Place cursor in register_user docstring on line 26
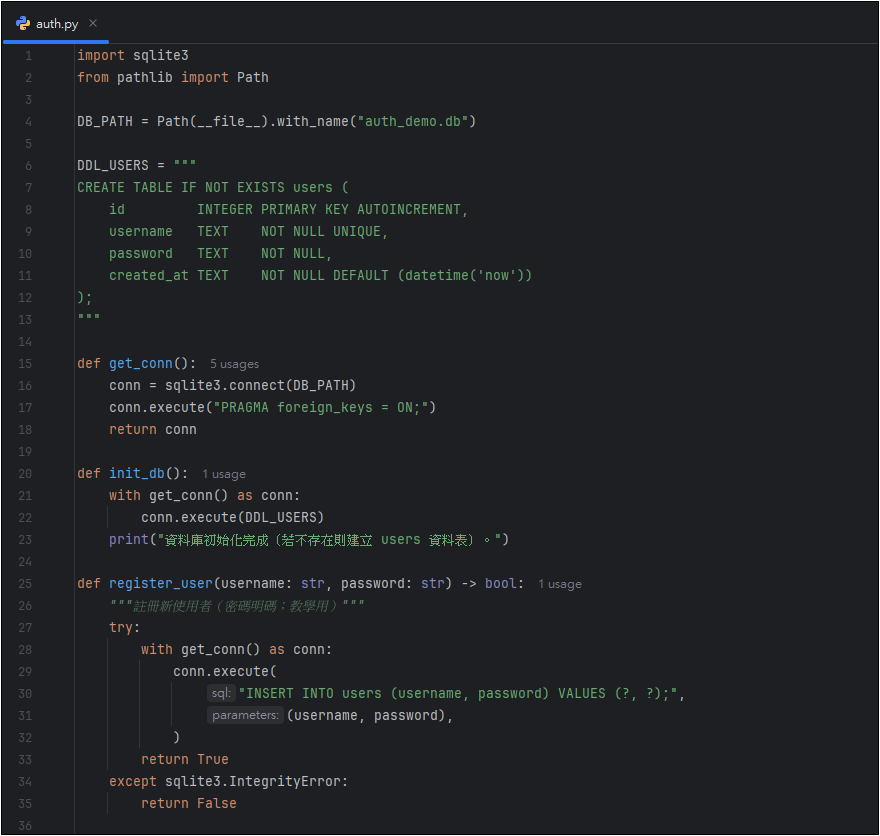Viewport: 880px width, 836px height. pyautogui.click(x=236, y=606)
